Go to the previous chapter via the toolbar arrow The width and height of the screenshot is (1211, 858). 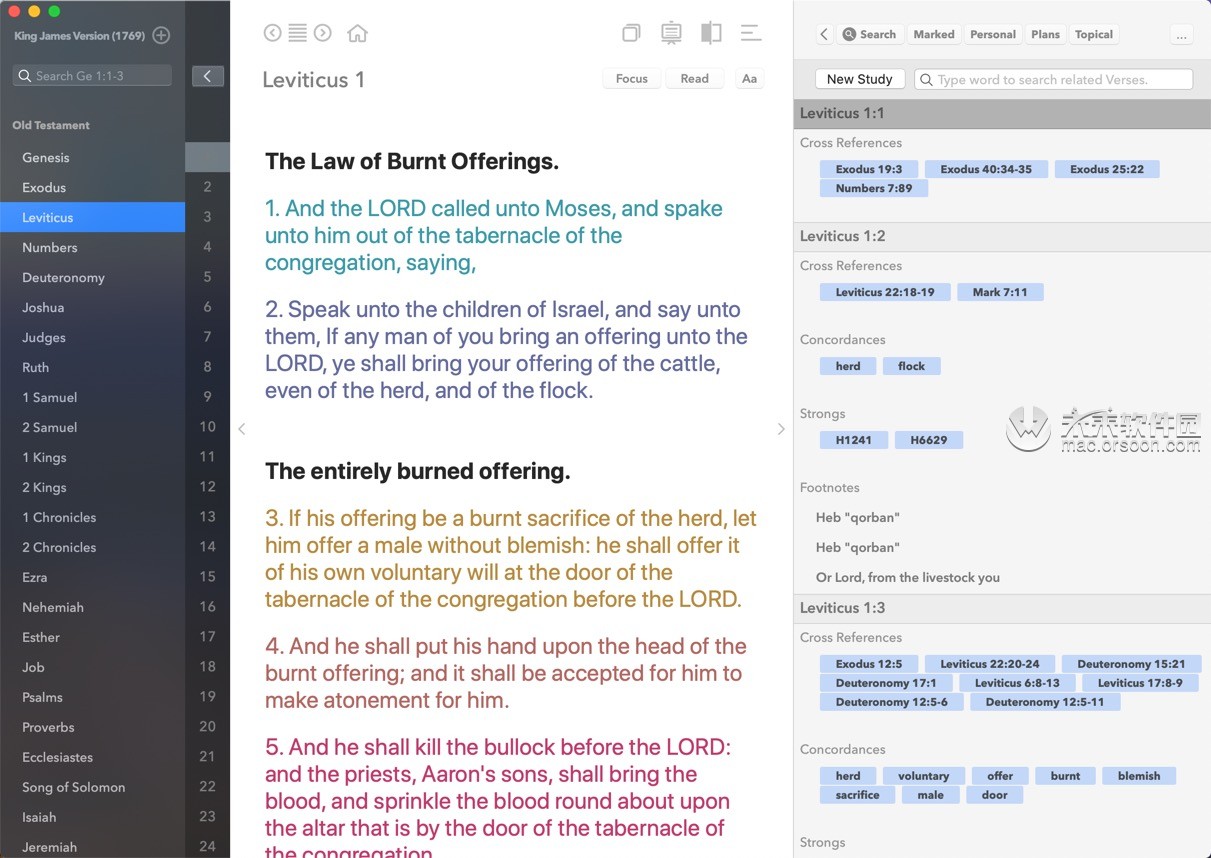pos(272,33)
